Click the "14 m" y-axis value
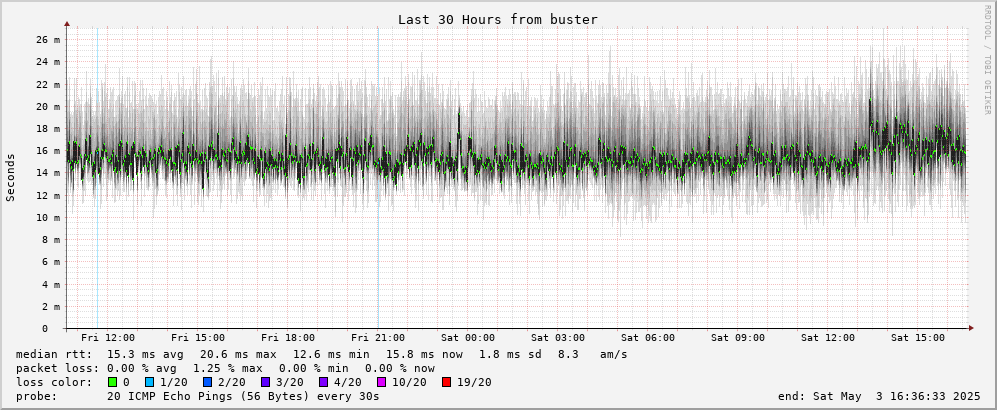997x410 pixels. pos(48,173)
